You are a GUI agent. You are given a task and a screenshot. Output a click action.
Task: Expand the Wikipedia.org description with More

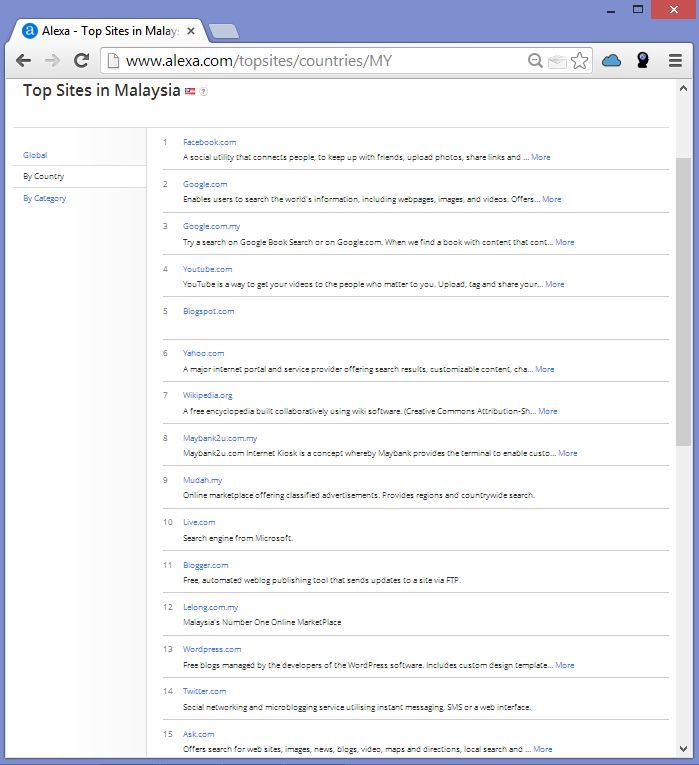click(x=547, y=411)
